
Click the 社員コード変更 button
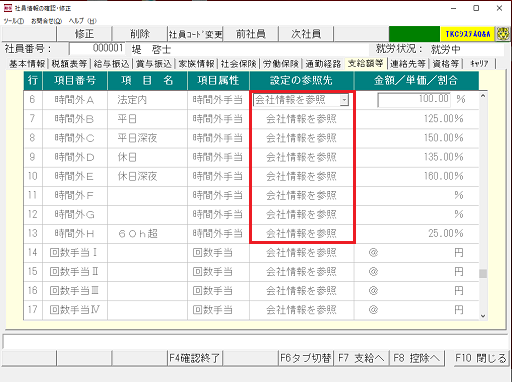tap(195, 34)
